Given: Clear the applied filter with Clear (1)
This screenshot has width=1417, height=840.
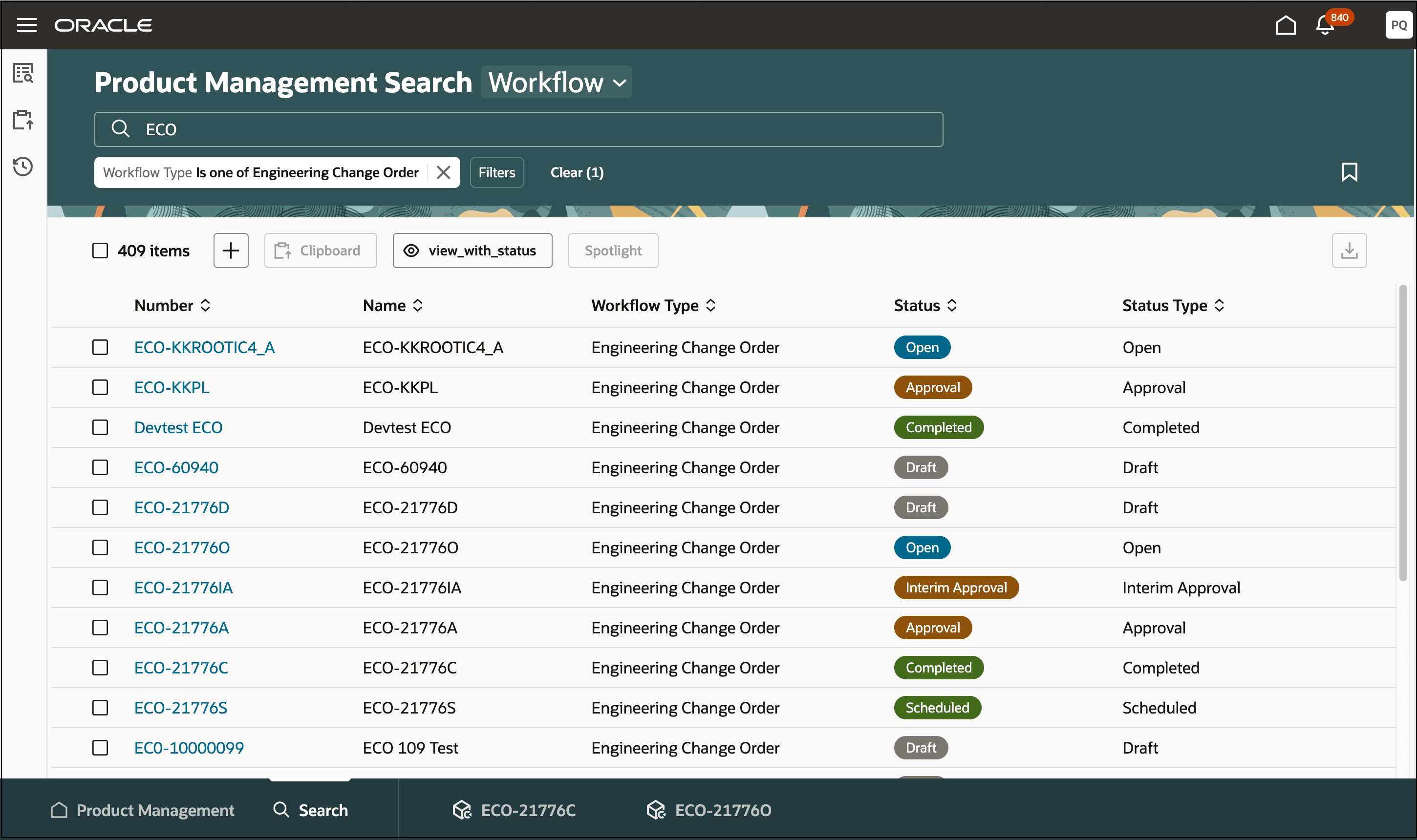Looking at the screenshot, I should click(577, 172).
